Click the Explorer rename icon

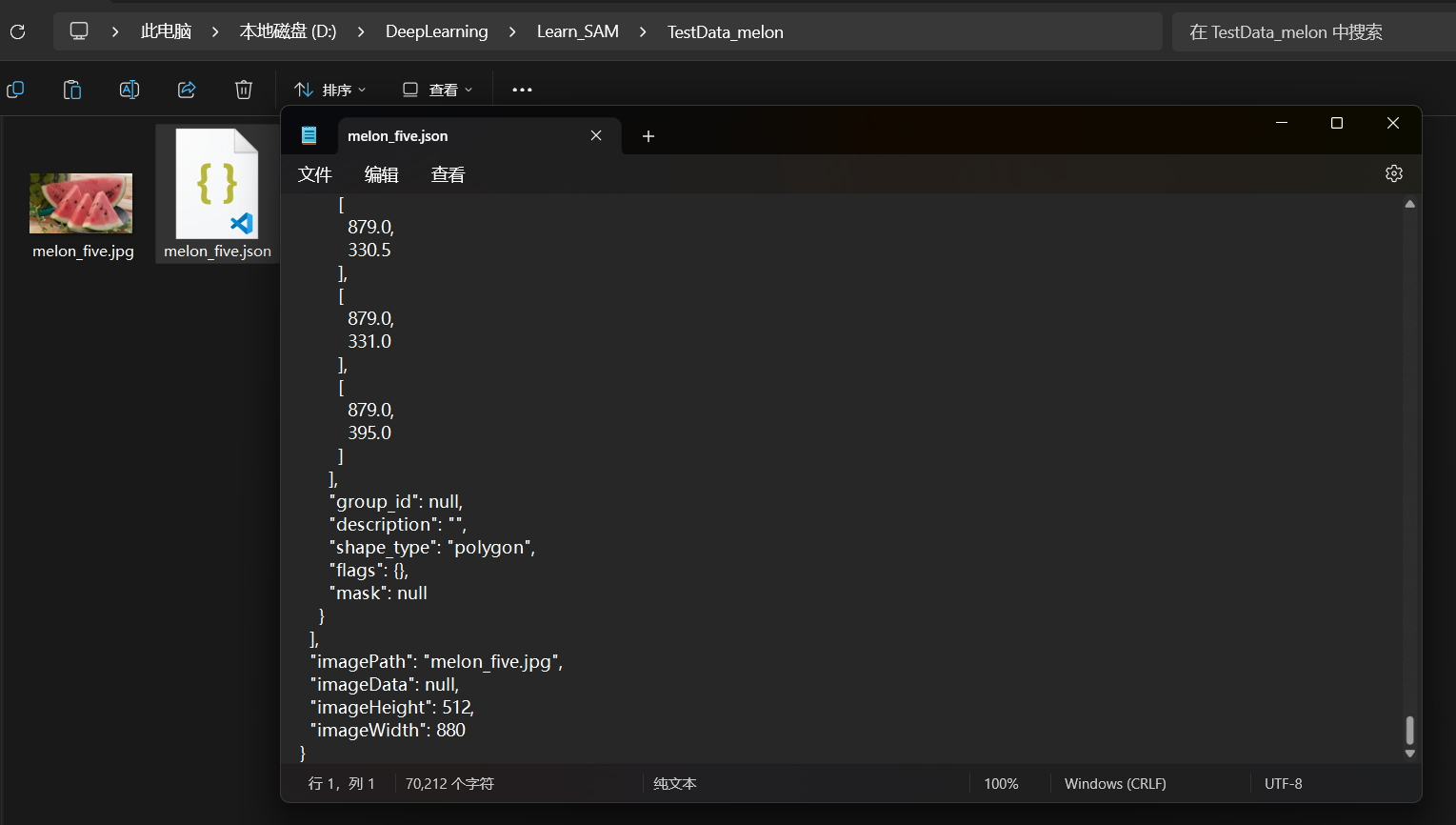130,90
